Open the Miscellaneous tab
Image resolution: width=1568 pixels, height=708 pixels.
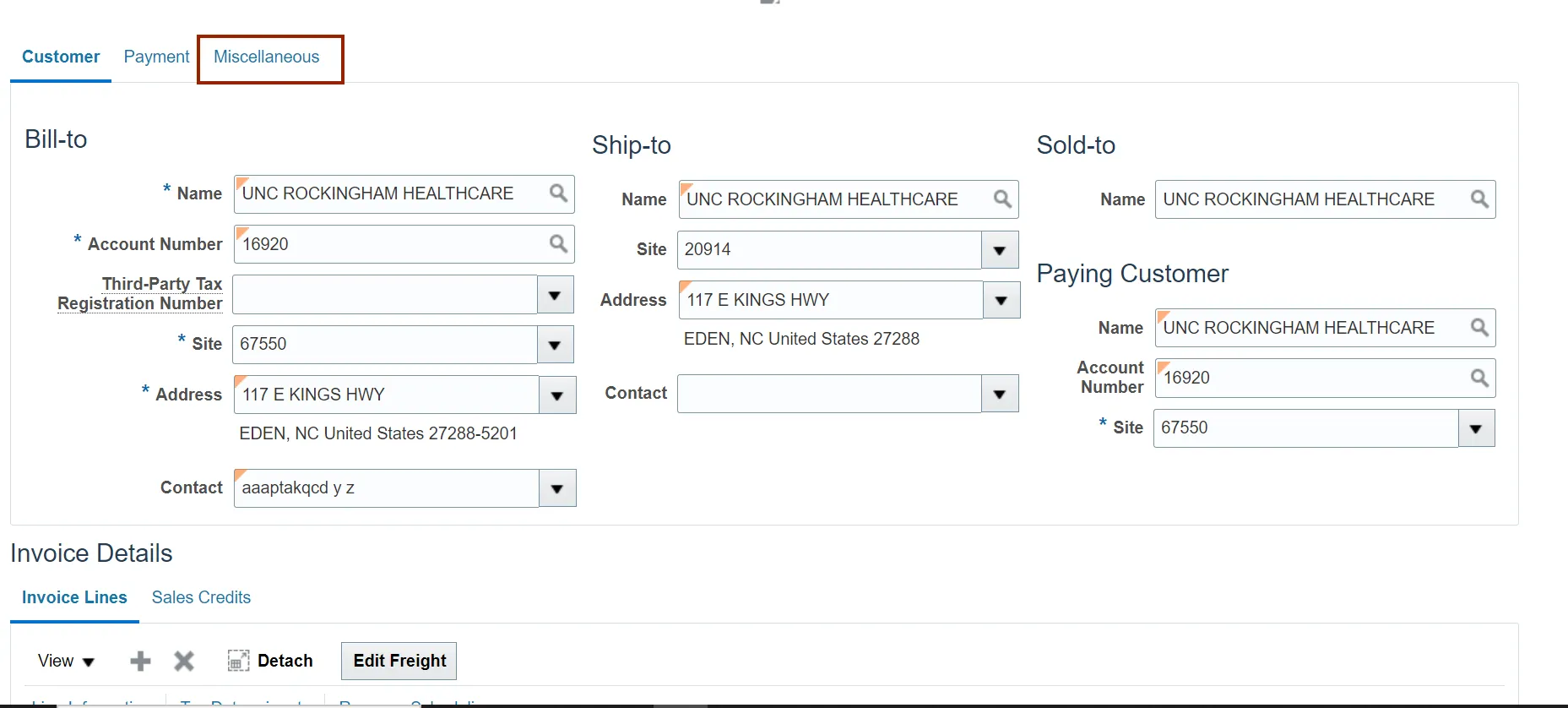[x=267, y=57]
